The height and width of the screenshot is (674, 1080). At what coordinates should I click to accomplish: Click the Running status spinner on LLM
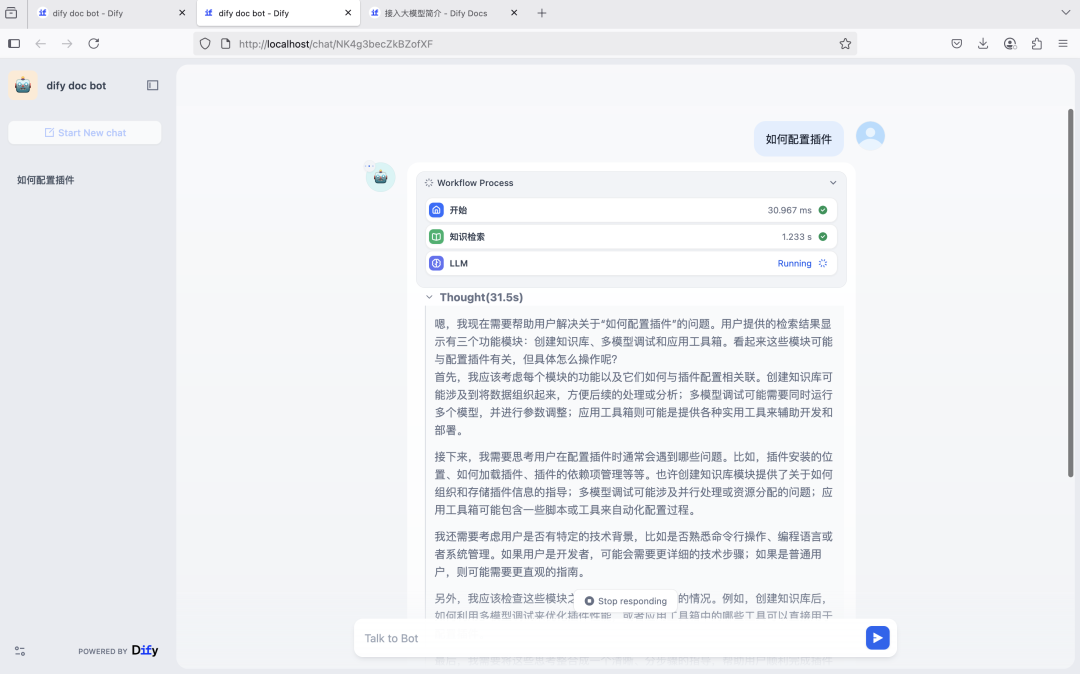822,263
